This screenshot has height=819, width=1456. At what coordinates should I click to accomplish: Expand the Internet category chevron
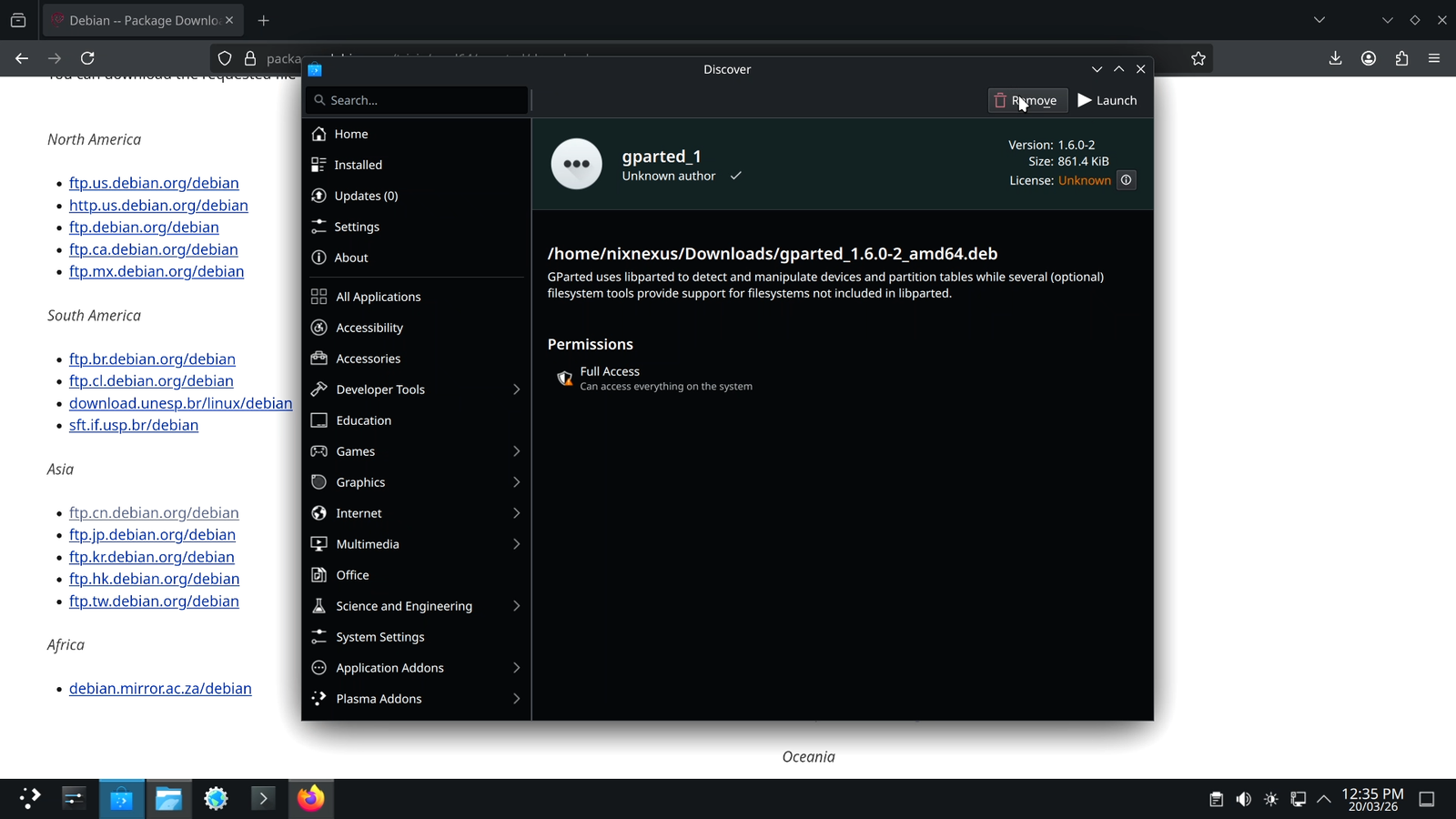tap(516, 513)
